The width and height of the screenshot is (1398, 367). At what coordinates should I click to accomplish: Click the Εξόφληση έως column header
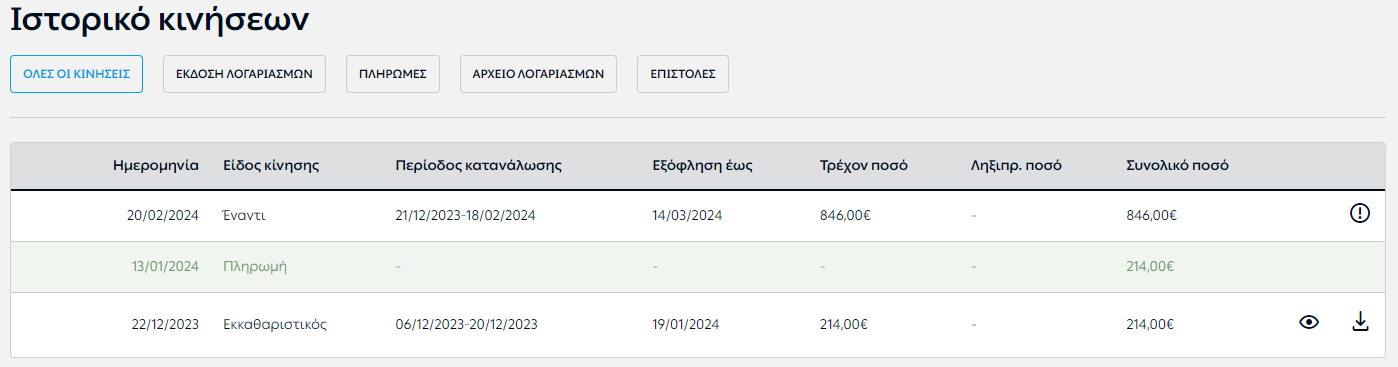(695, 166)
